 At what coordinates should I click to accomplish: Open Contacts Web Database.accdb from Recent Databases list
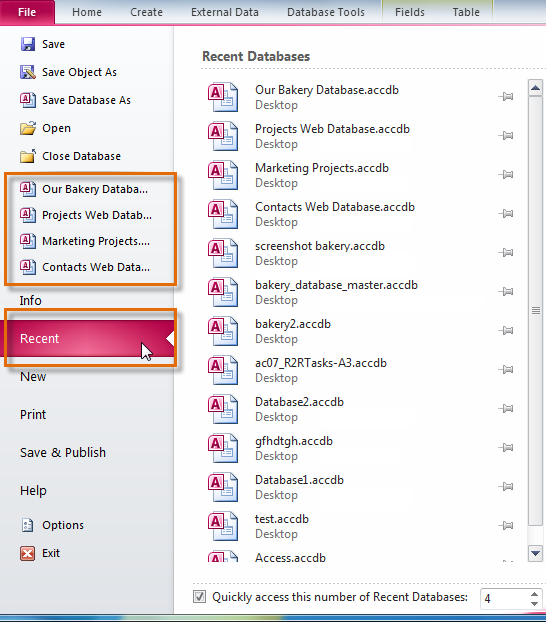click(x=335, y=214)
